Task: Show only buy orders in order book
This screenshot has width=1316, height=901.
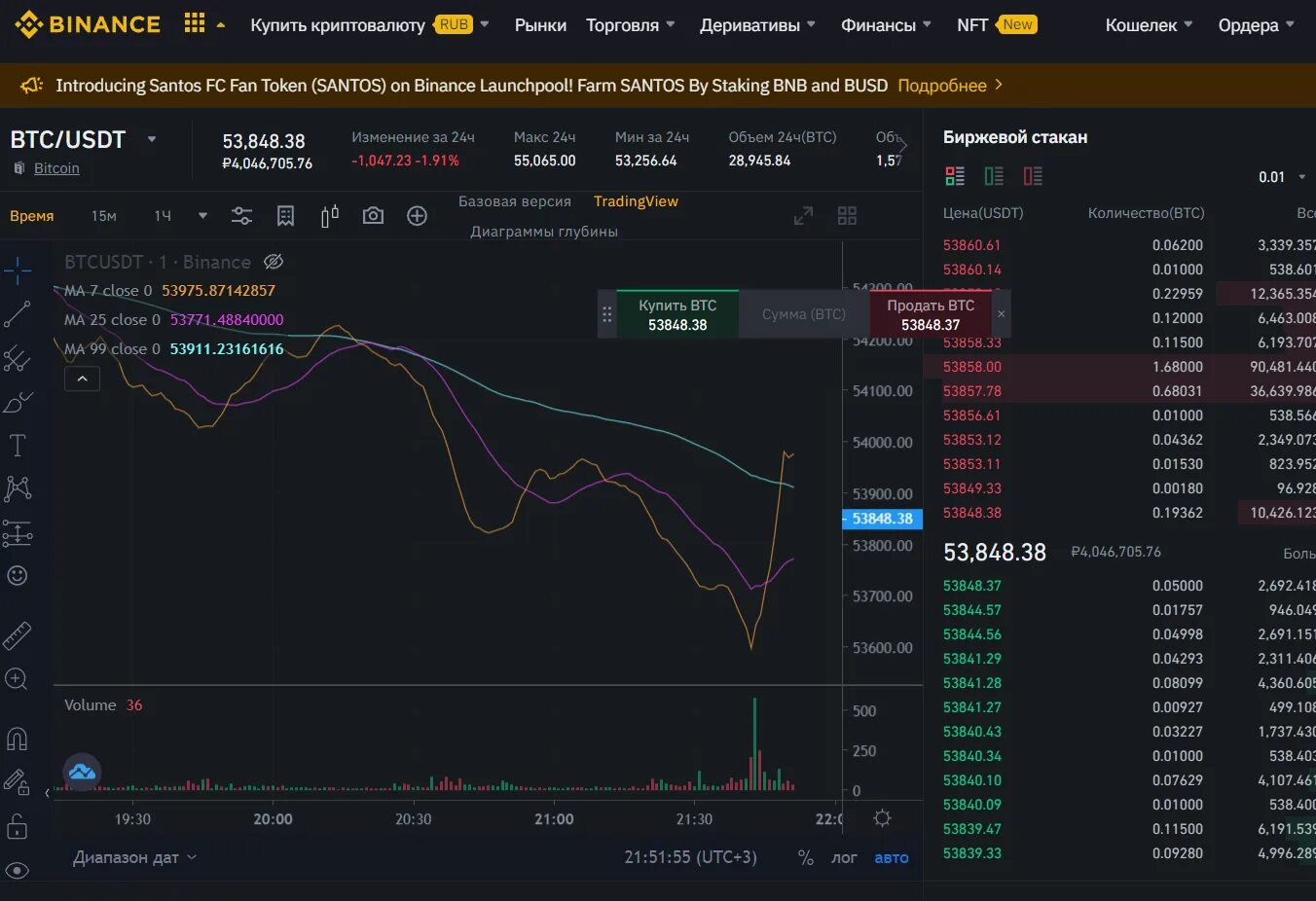Action: [x=994, y=176]
